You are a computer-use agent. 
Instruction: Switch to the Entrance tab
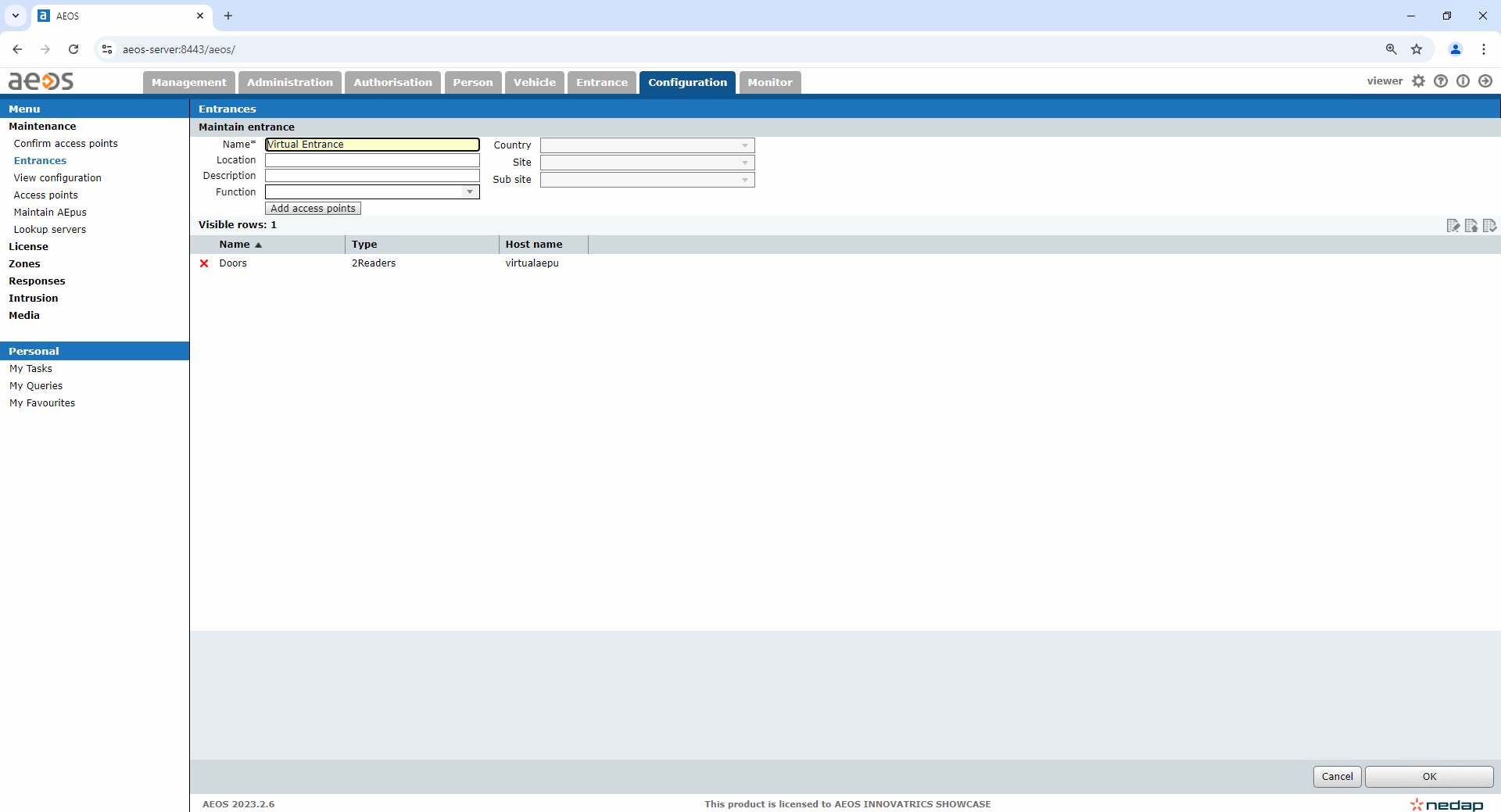coord(602,82)
